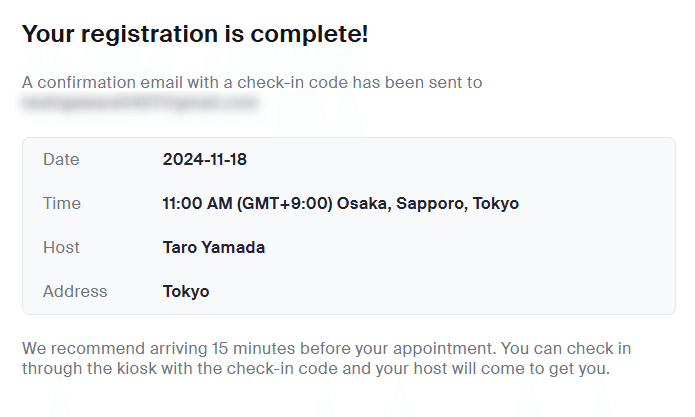Click the GMT+9:00 timezone text
This screenshot has height=417, width=695.
(x=285, y=203)
